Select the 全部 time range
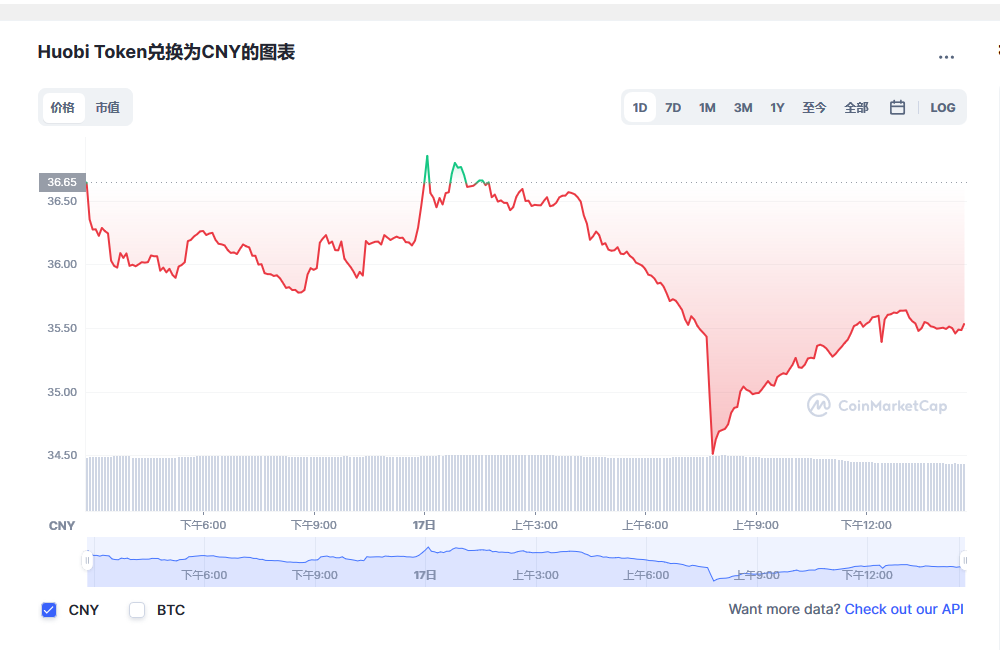This screenshot has height=650, width=1000. pyautogui.click(x=857, y=107)
